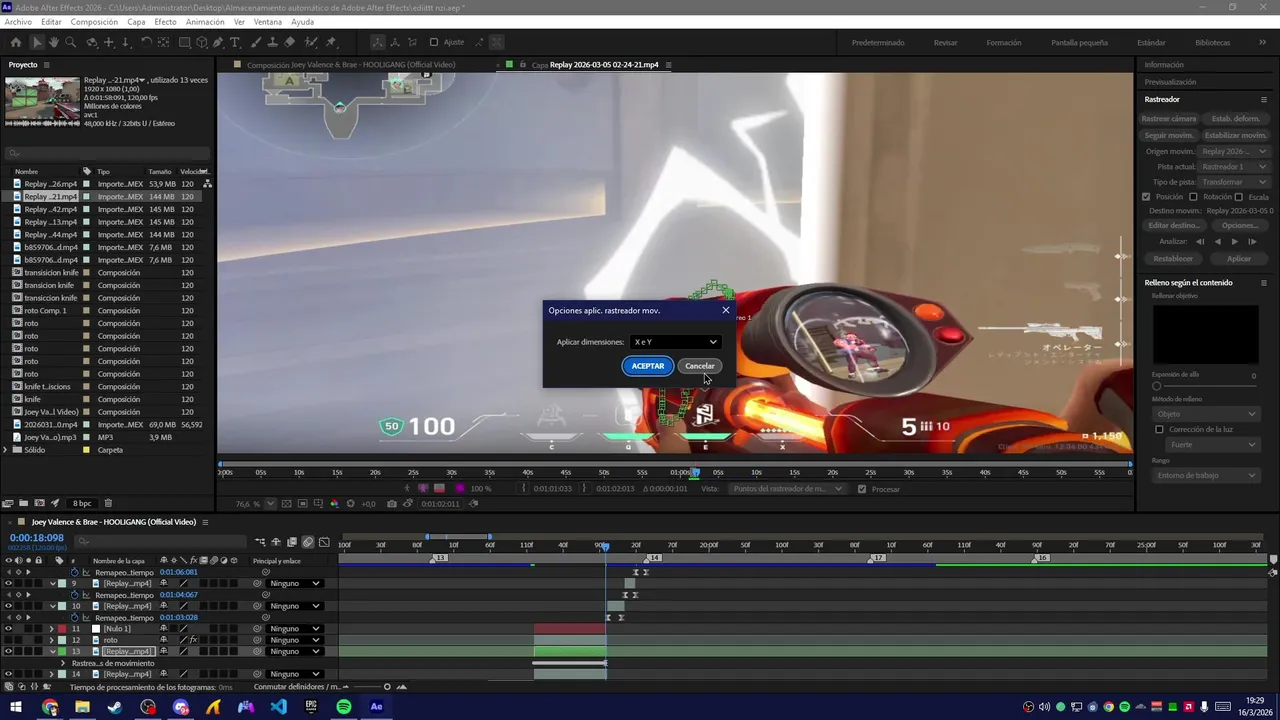
Task: Click the Restablecer button in Rastreador
Action: pos(1173,259)
